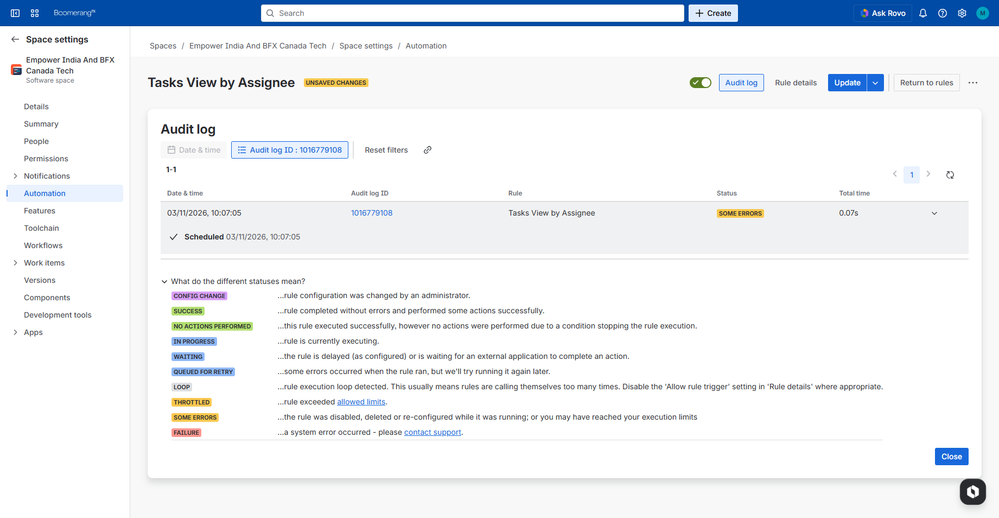
Task: Open Permissions in the sidebar
Action: click(x=46, y=159)
